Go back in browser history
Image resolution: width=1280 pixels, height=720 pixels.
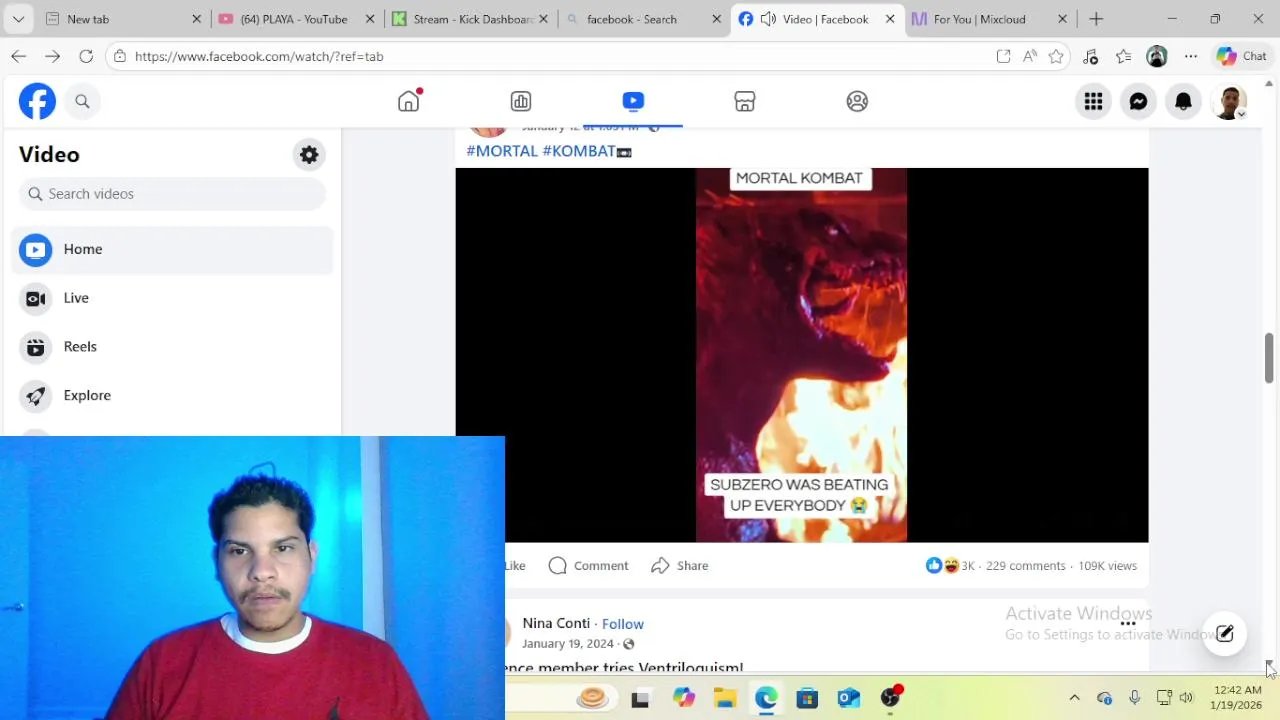coord(18,56)
